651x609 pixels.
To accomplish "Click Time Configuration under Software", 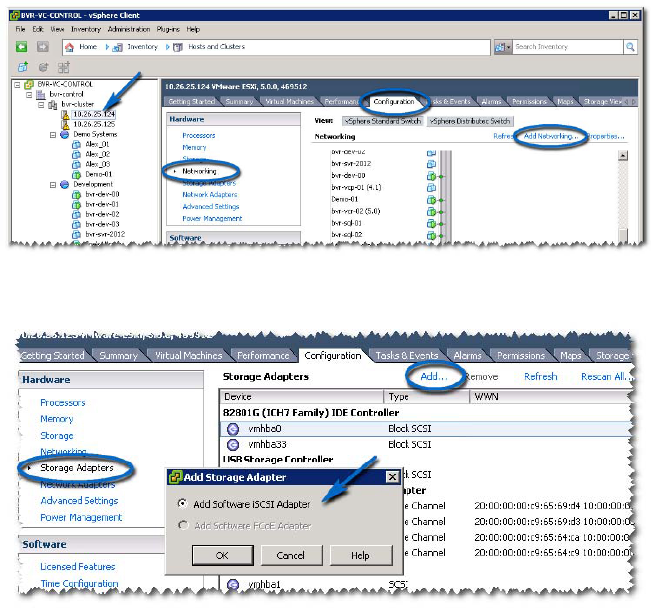I will [x=79, y=584].
